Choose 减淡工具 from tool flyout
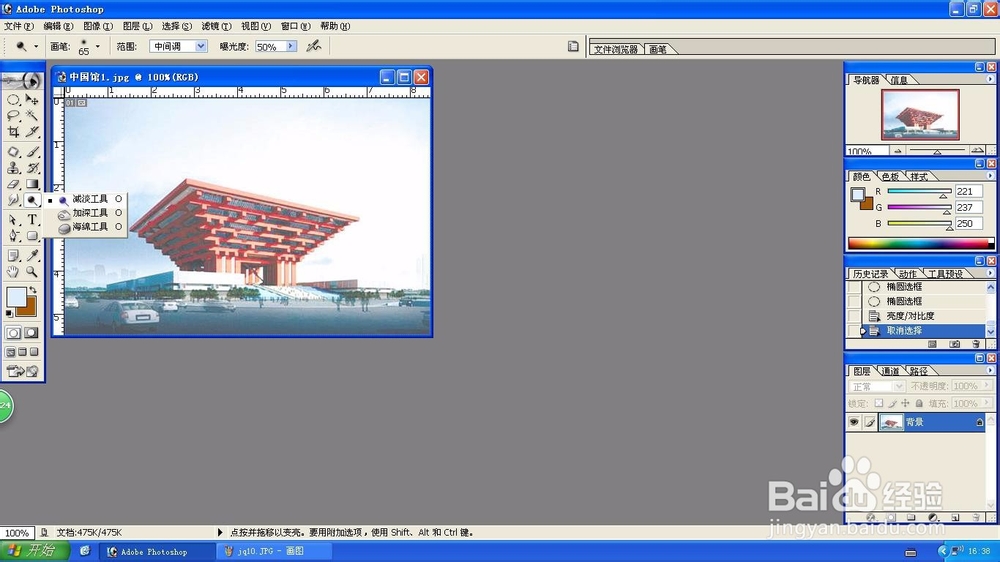Viewport: 1000px width, 562px height. pos(85,199)
